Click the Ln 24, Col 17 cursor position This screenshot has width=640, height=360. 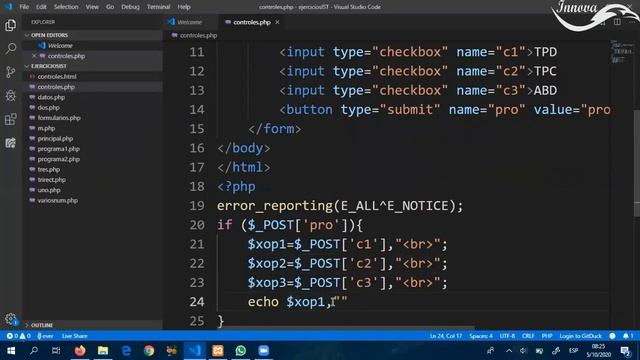tap(446, 336)
